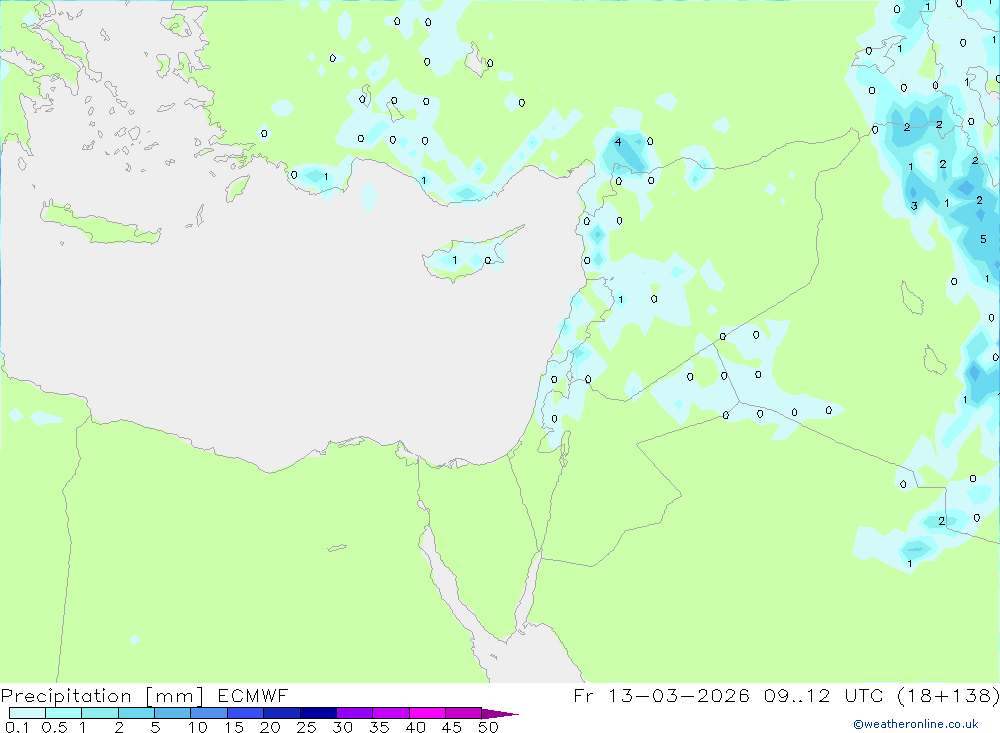Click the '40' legend scale label
Image resolution: width=1000 pixels, height=733 pixels.
[x=415, y=727]
